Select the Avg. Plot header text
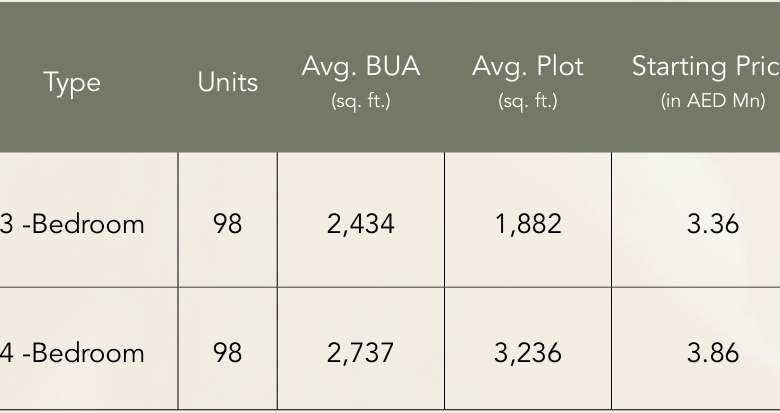 pos(528,67)
